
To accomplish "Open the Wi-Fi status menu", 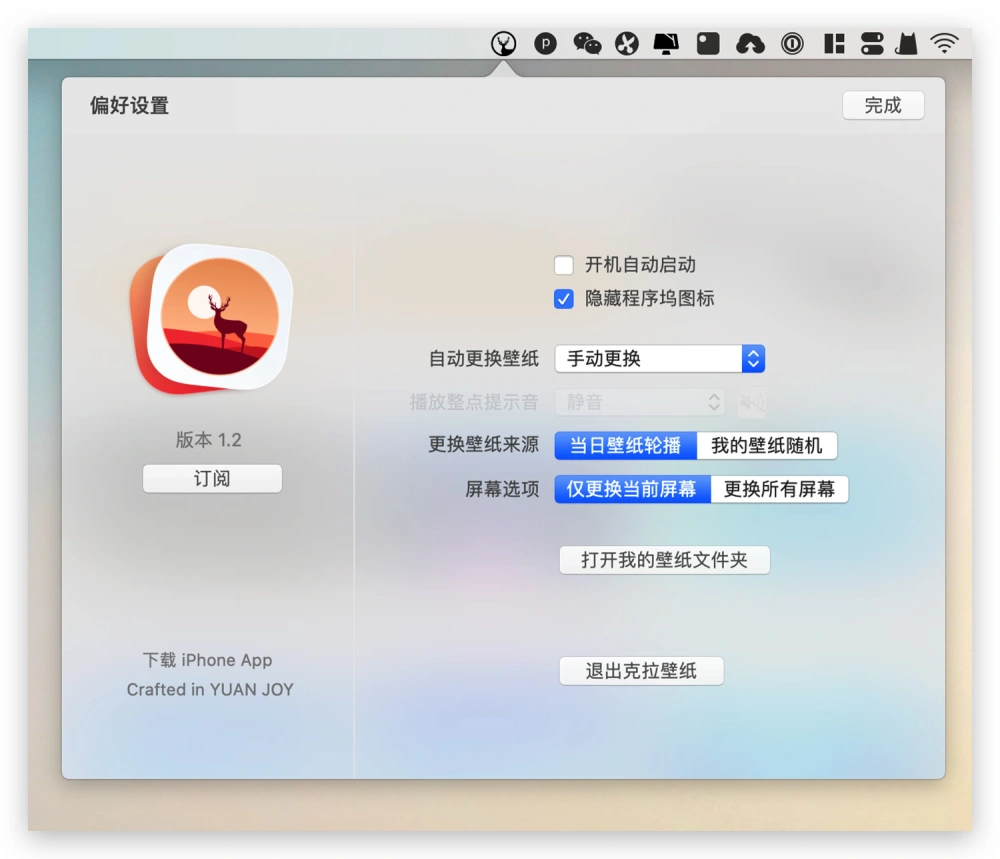I will 945,43.
